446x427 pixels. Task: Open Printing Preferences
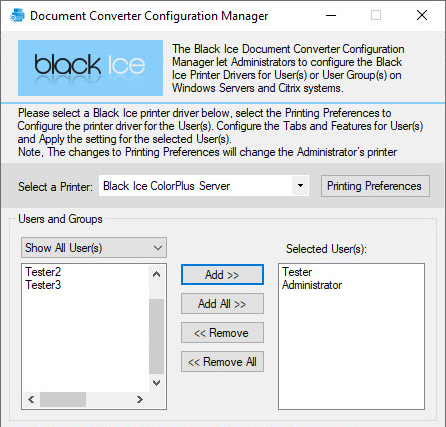[x=375, y=186]
